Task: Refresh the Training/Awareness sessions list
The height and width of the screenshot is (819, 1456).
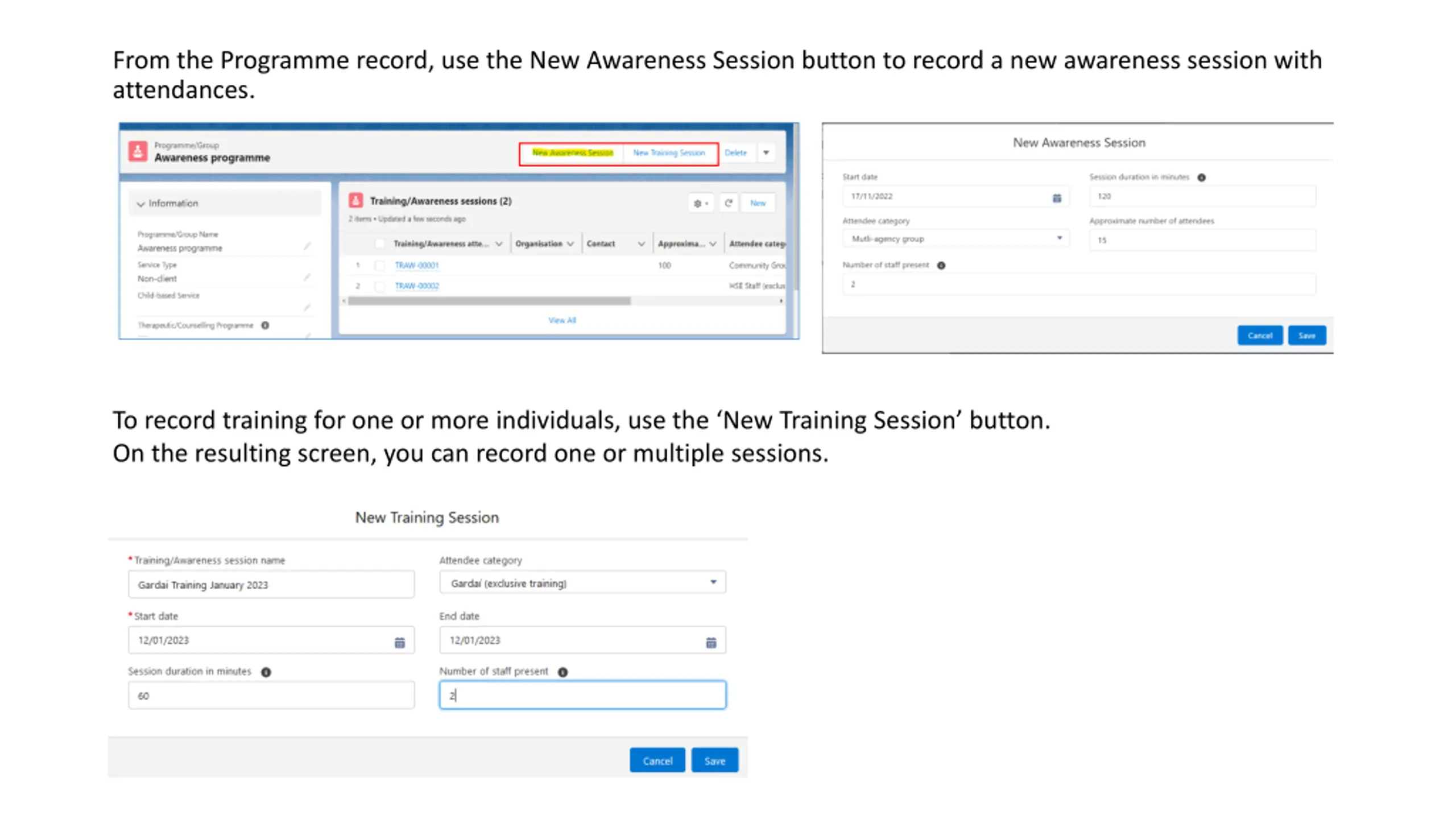Action: [728, 203]
